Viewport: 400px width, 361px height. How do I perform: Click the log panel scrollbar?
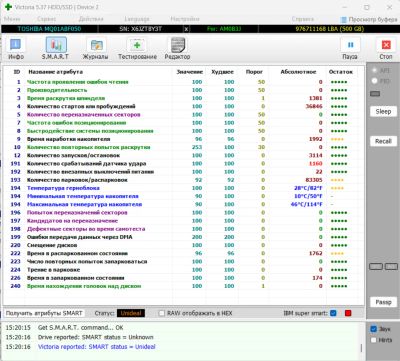pyautogui.click(x=362, y=347)
